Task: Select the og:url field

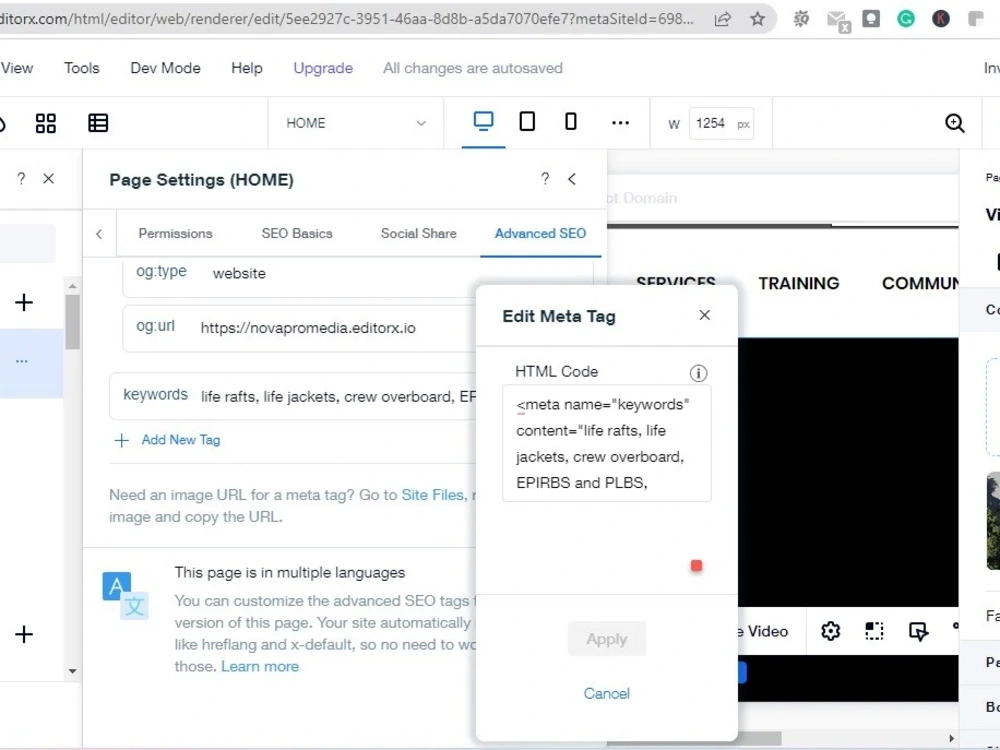Action: point(299,328)
